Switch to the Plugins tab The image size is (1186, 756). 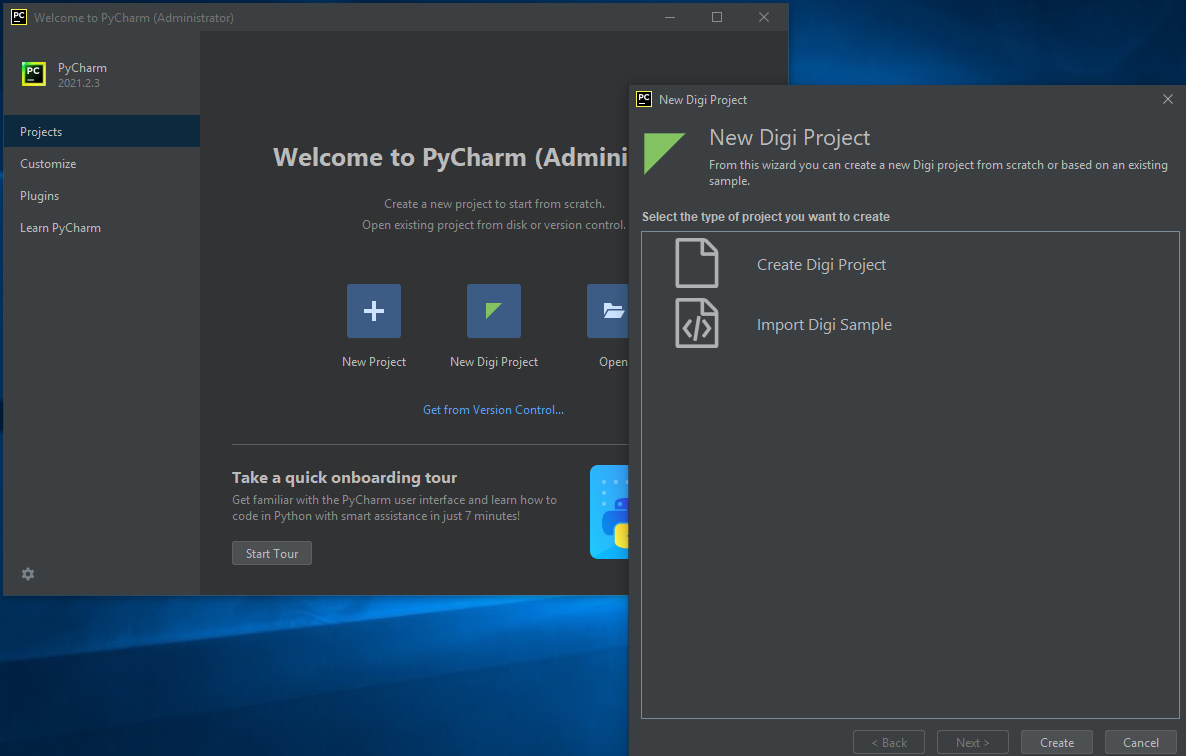point(101,196)
